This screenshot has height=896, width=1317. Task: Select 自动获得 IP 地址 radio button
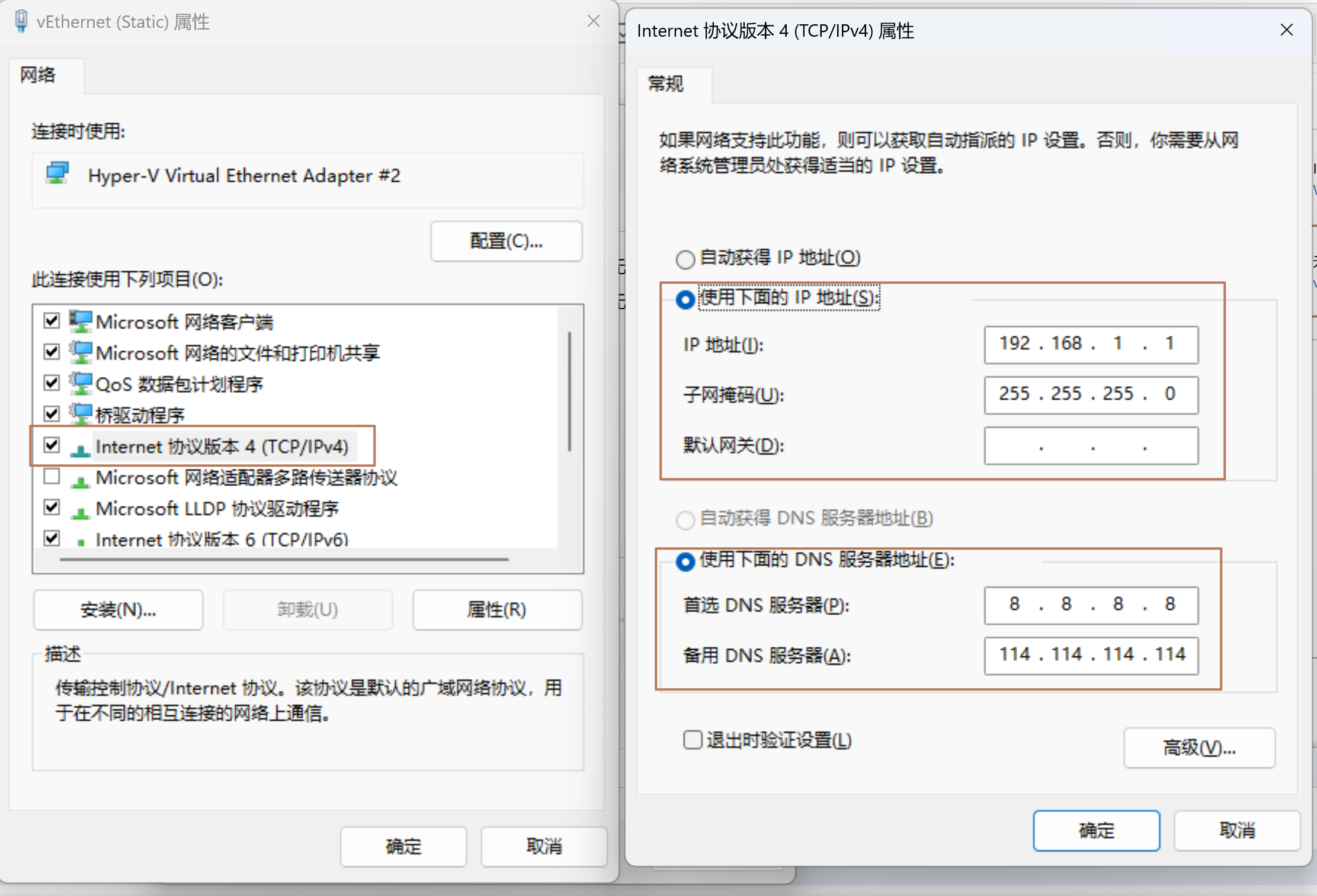685,259
